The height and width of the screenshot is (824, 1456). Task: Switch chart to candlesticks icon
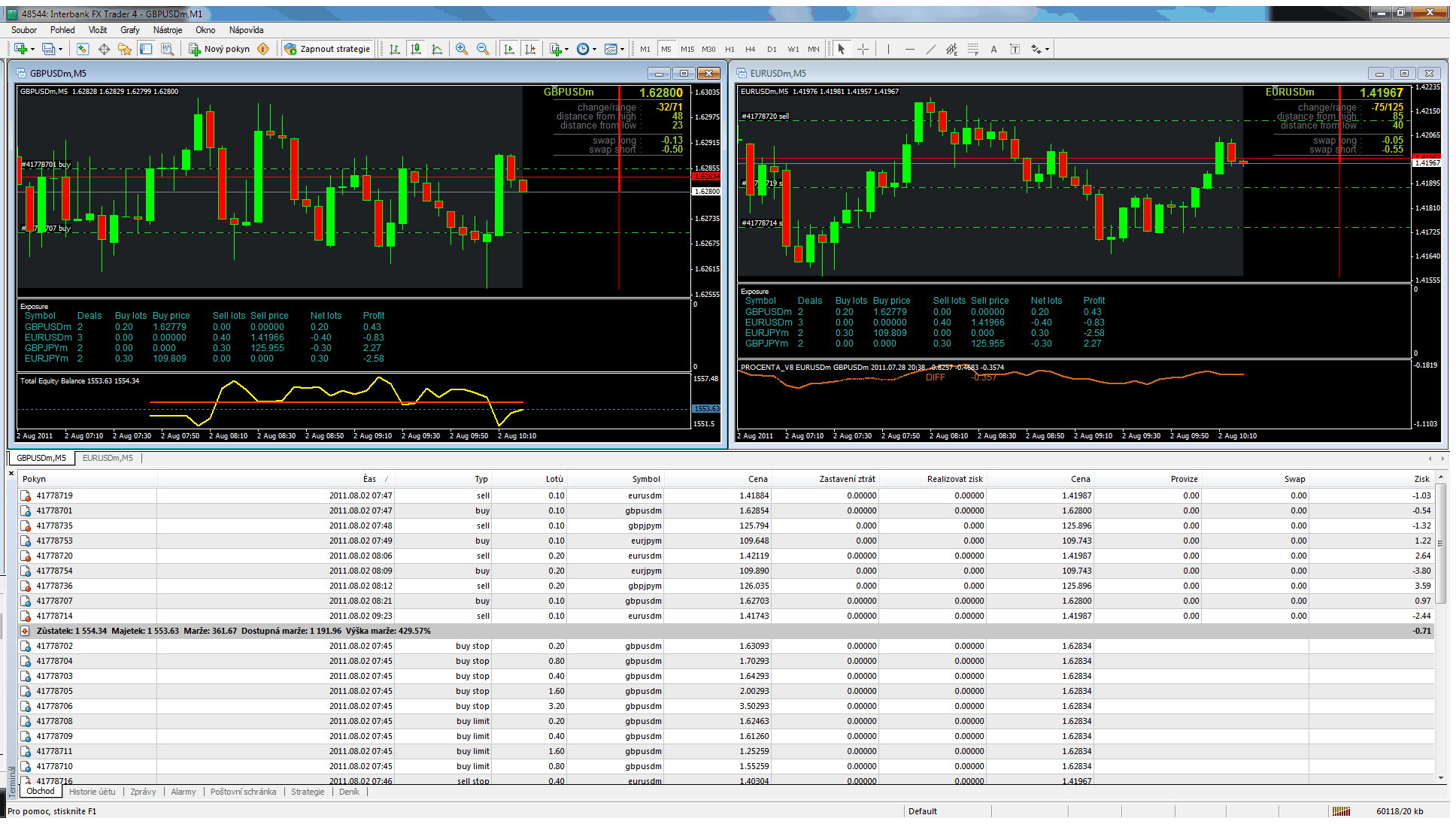pyautogui.click(x=416, y=49)
